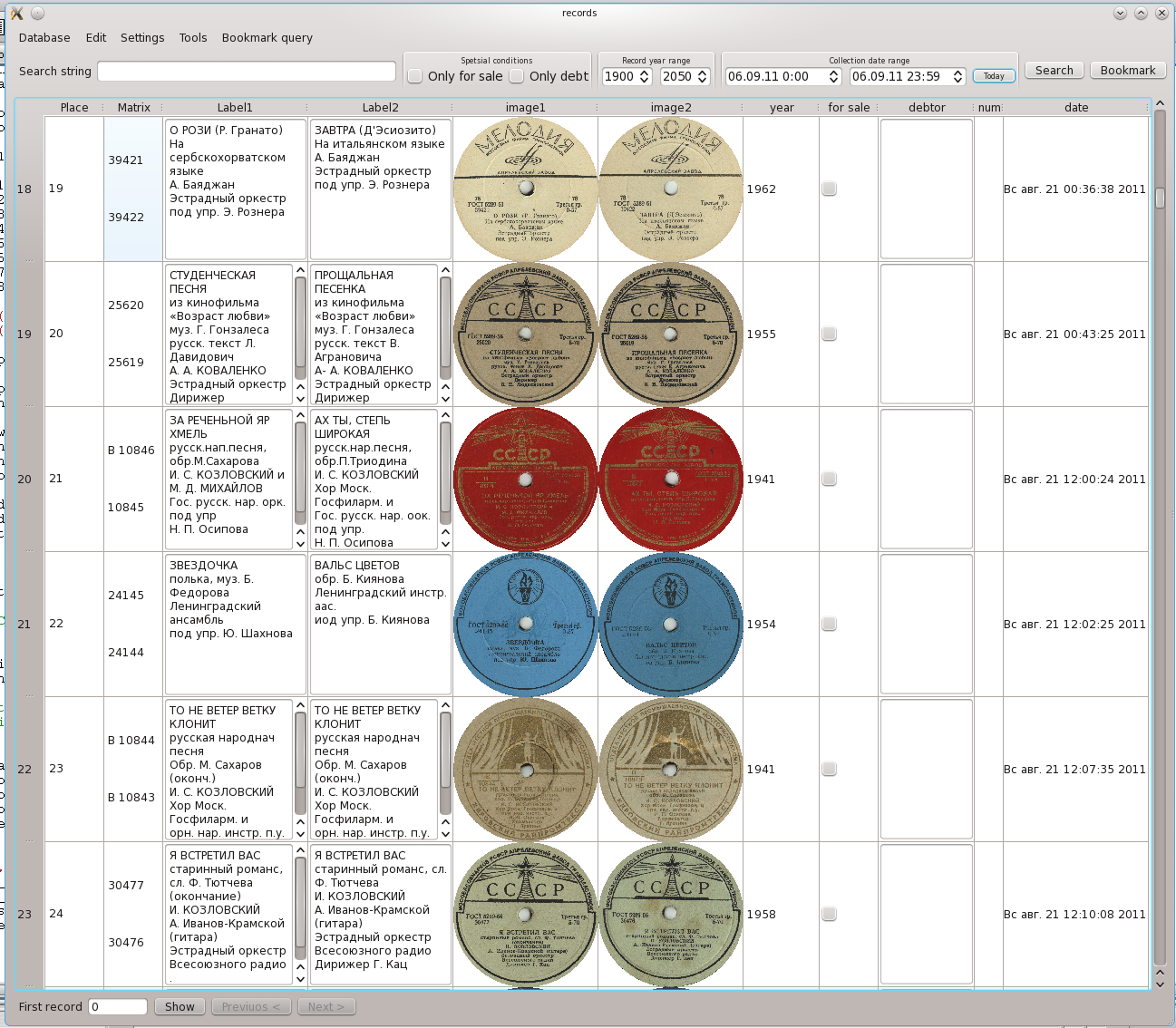
Task: Click down arrow of ПРОЩАЛЬНАЯ ПЕСЕНКА Label2 scrollbar
Action: [x=445, y=399]
